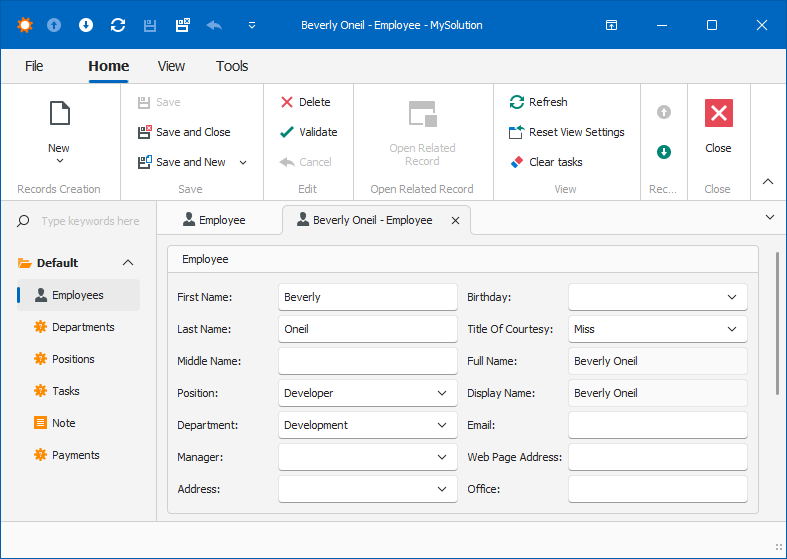Click the ribbon display options icon in title bar
This screenshot has width=787, height=559.
[x=611, y=25]
